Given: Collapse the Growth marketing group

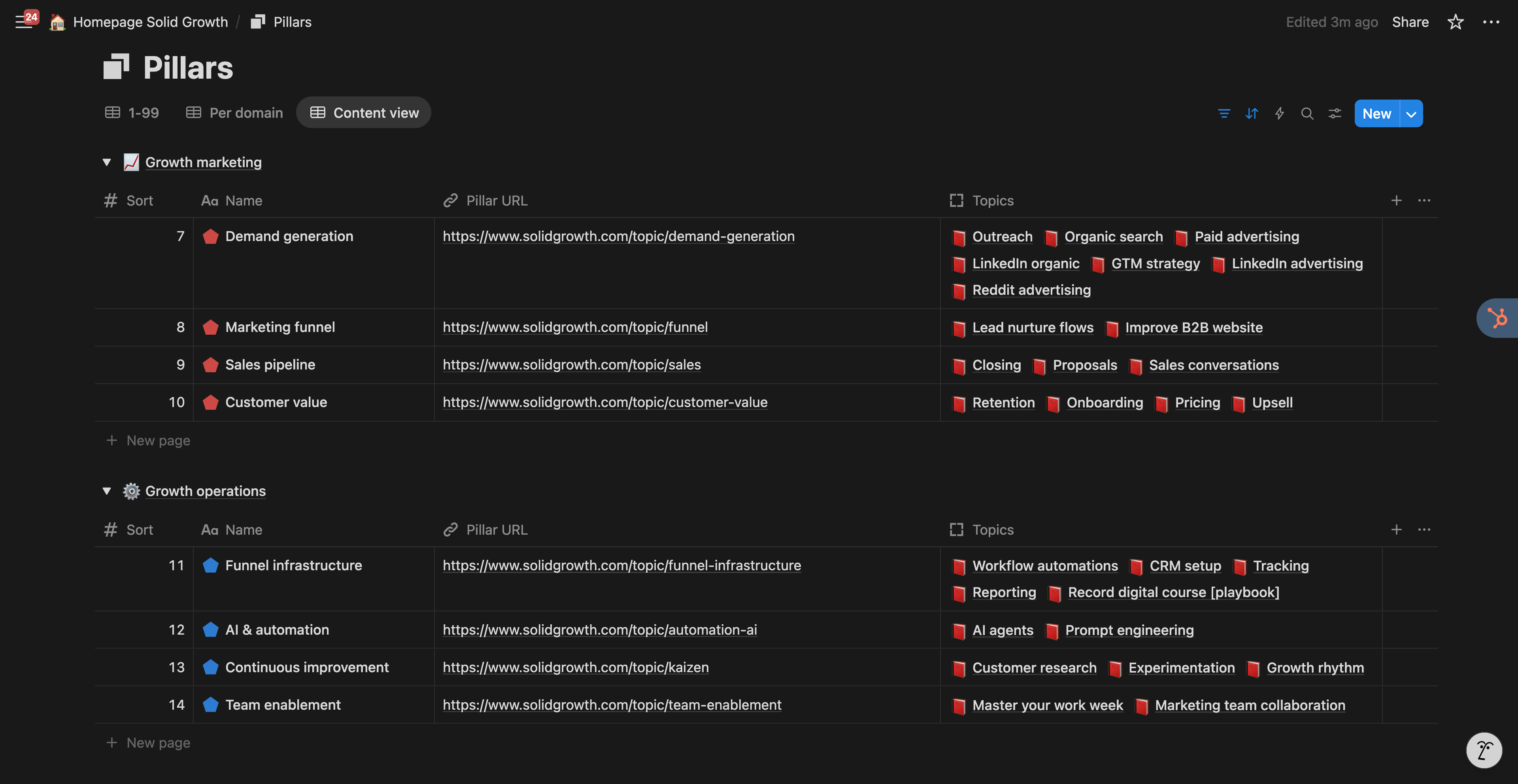Looking at the screenshot, I should [x=107, y=162].
